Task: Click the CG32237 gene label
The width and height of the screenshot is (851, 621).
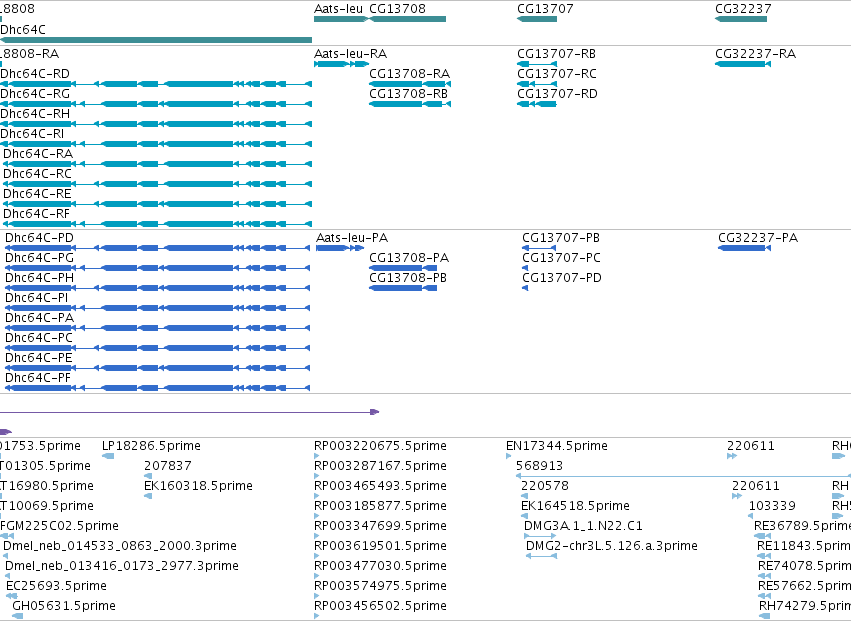Action: [x=743, y=9]
